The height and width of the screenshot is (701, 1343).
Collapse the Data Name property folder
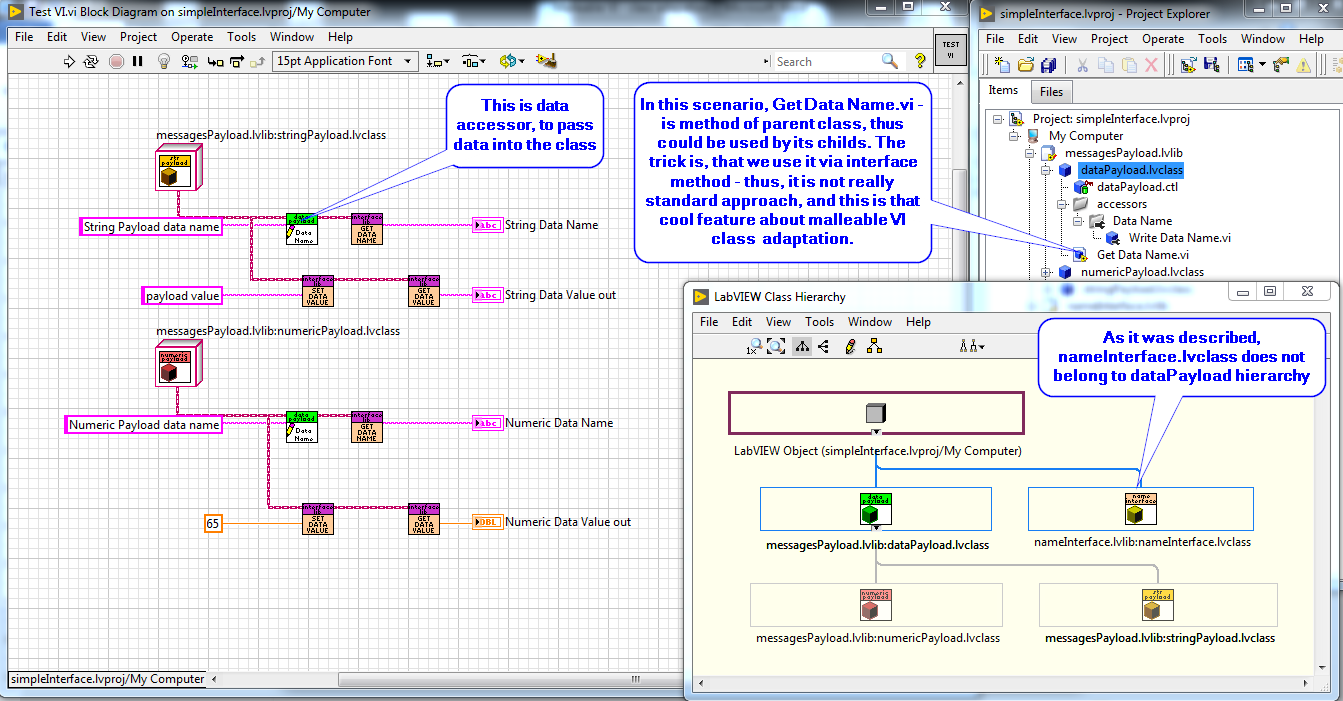pyautogui.click(x=1079, y=221)
